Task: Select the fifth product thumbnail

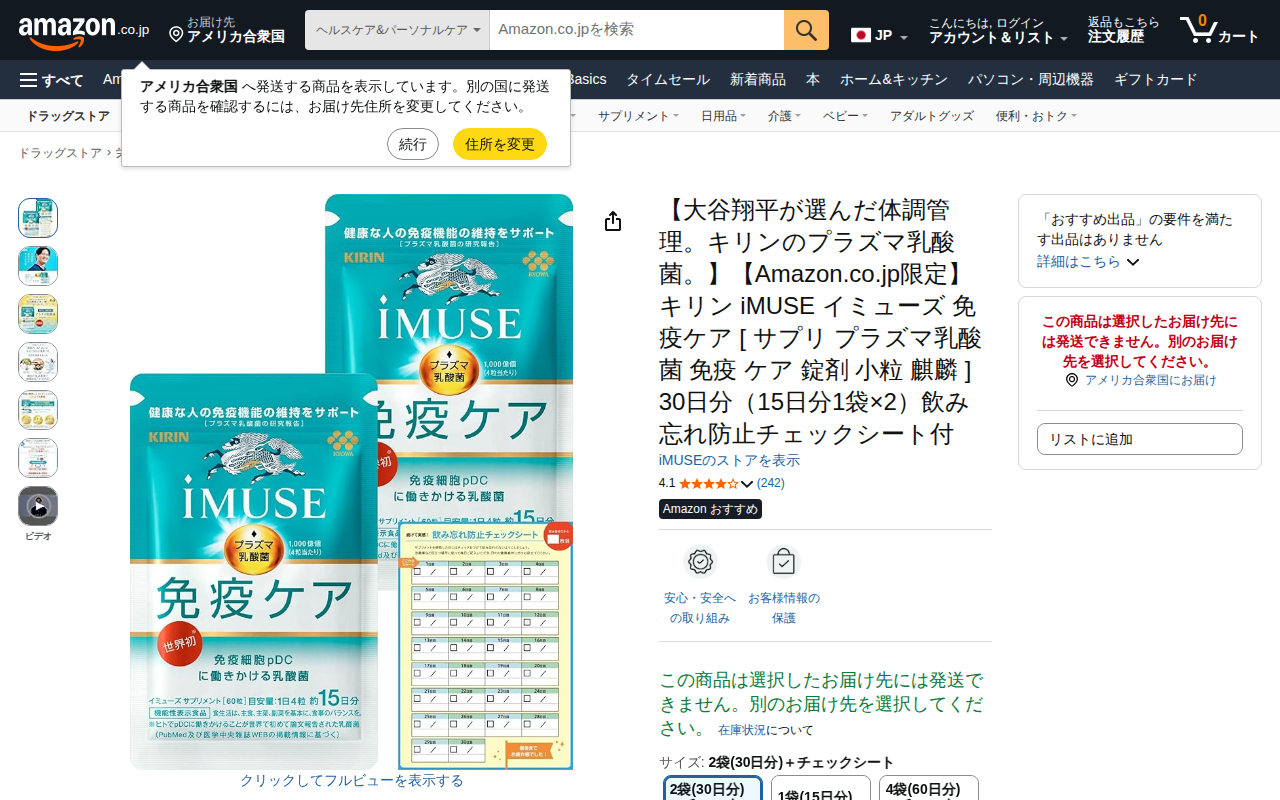Action: click(38, 410)
